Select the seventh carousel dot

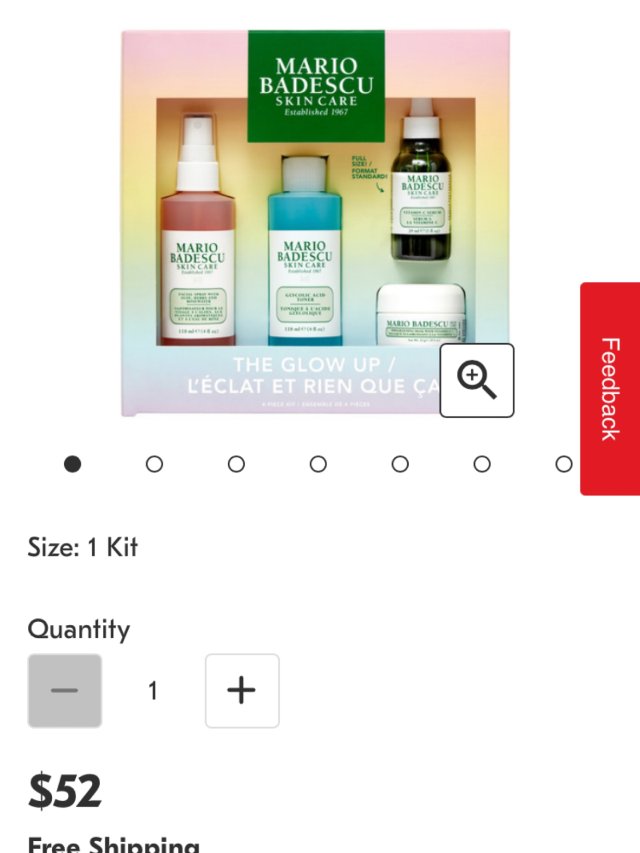(x=564, y=464)
